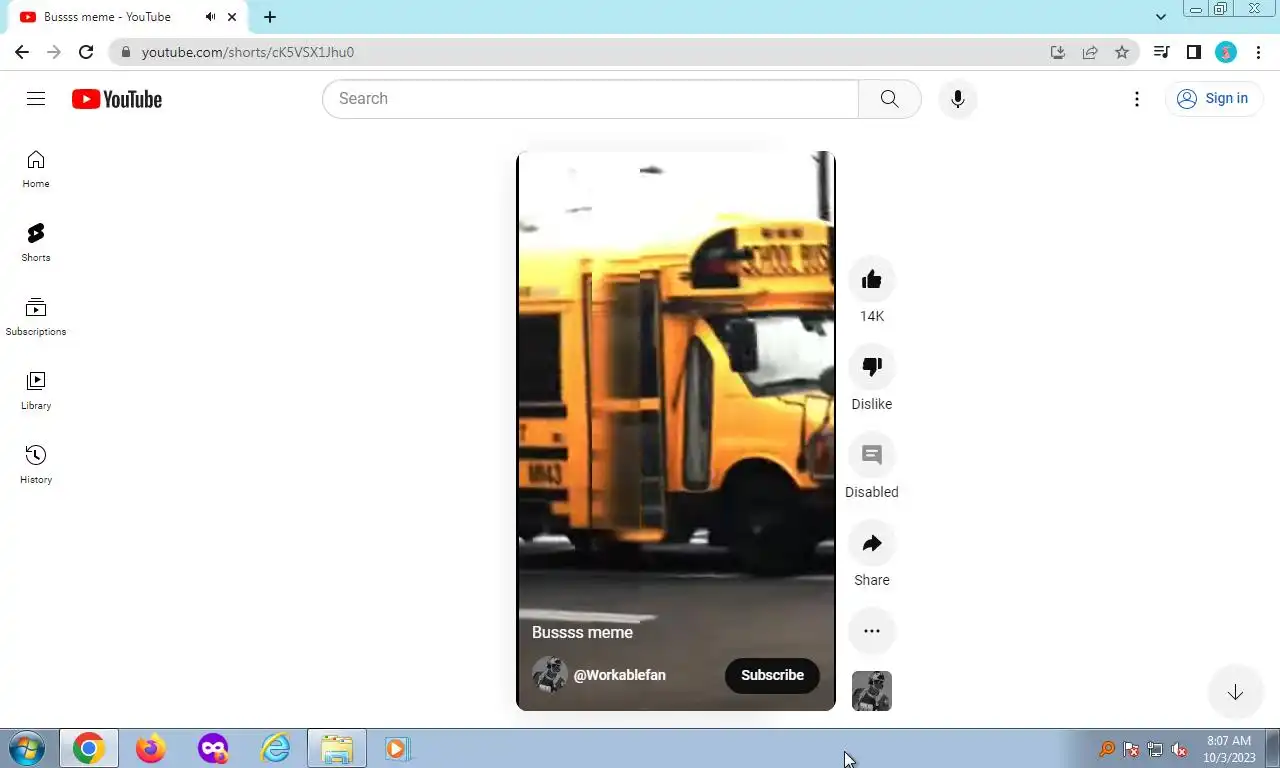Image resolution: width=1280 pixels, height=768 pixels.
Task: Reload the current page
Action: (x=86, y=52)
